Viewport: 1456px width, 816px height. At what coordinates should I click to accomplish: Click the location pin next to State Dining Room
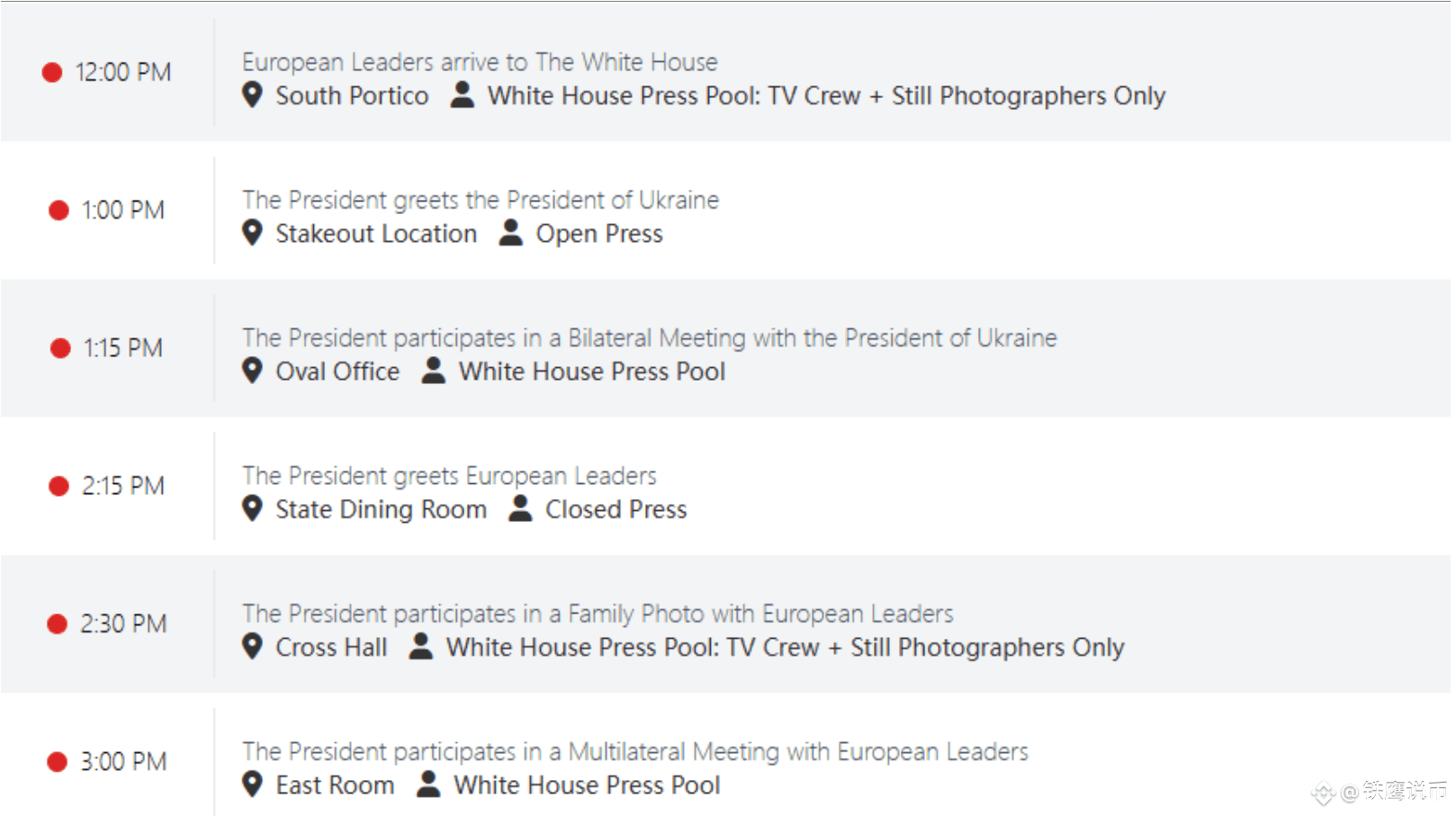pos(253,508)
